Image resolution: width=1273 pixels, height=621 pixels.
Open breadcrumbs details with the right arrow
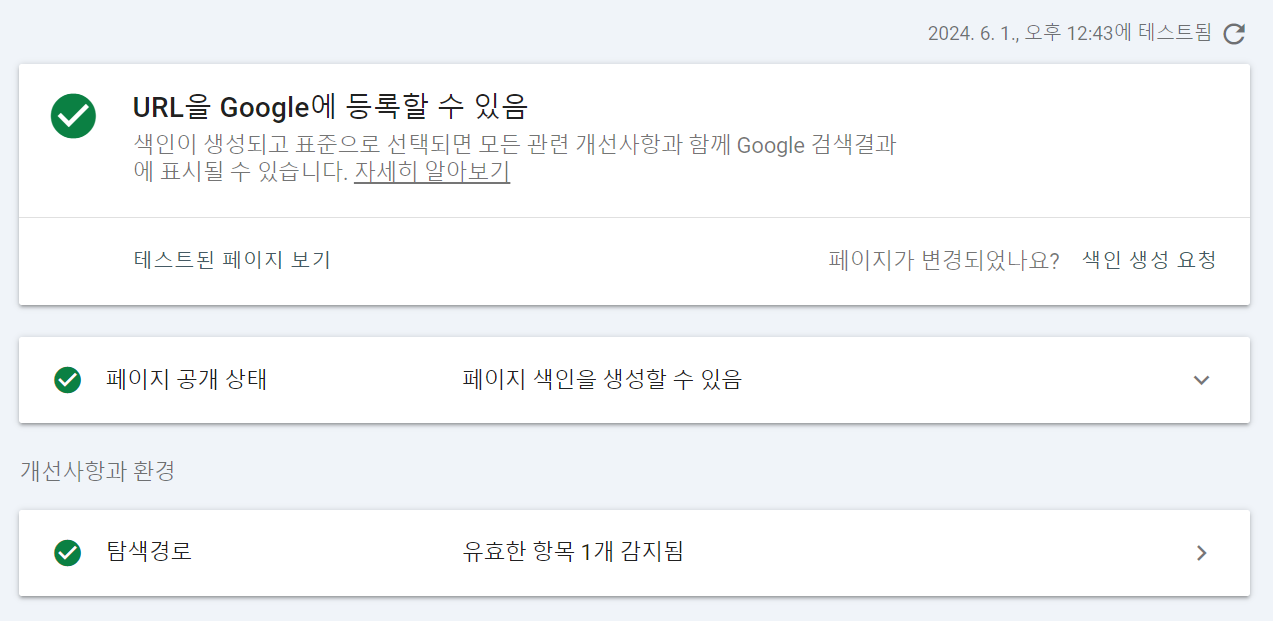[x=1201, y=552]
